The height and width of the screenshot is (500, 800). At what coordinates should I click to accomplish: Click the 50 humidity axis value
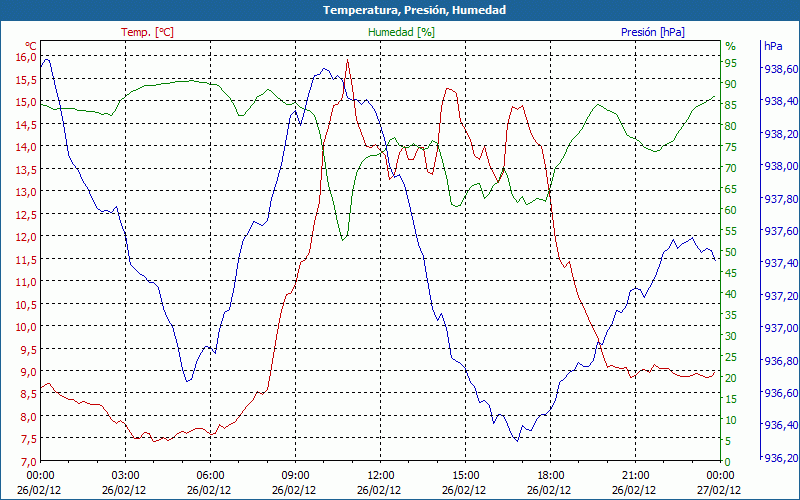(x=731, y=252)
